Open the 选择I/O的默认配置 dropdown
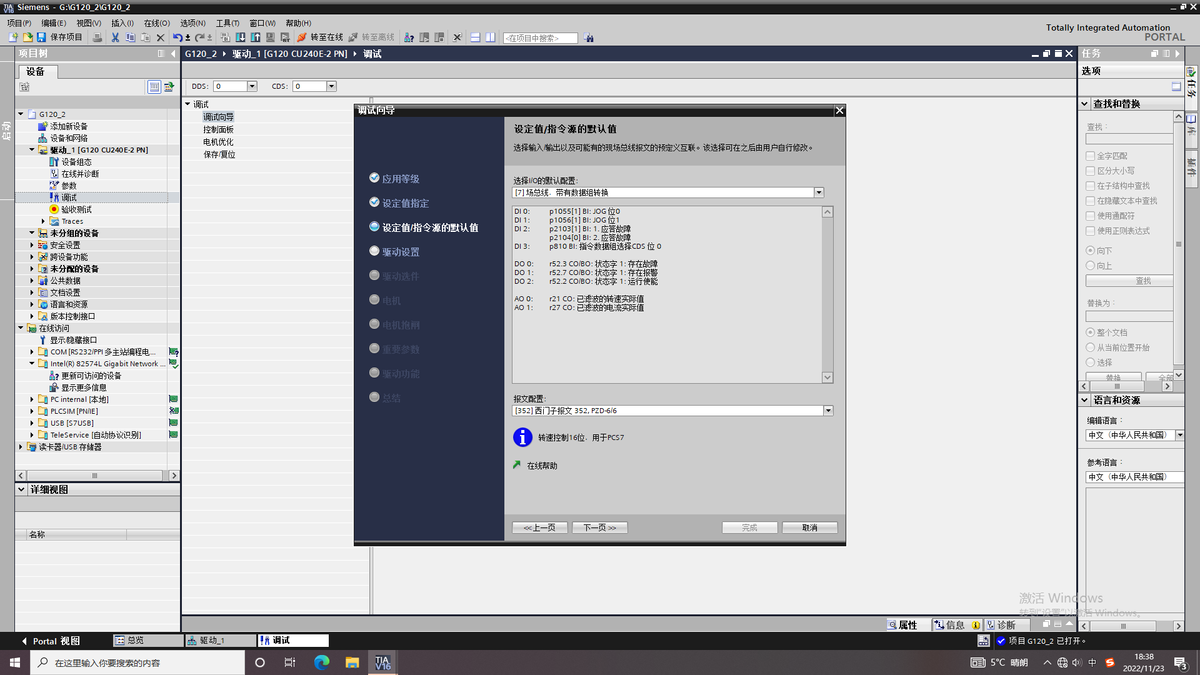The height and width of the screenshot is (675, 1200). click(819, 192)
